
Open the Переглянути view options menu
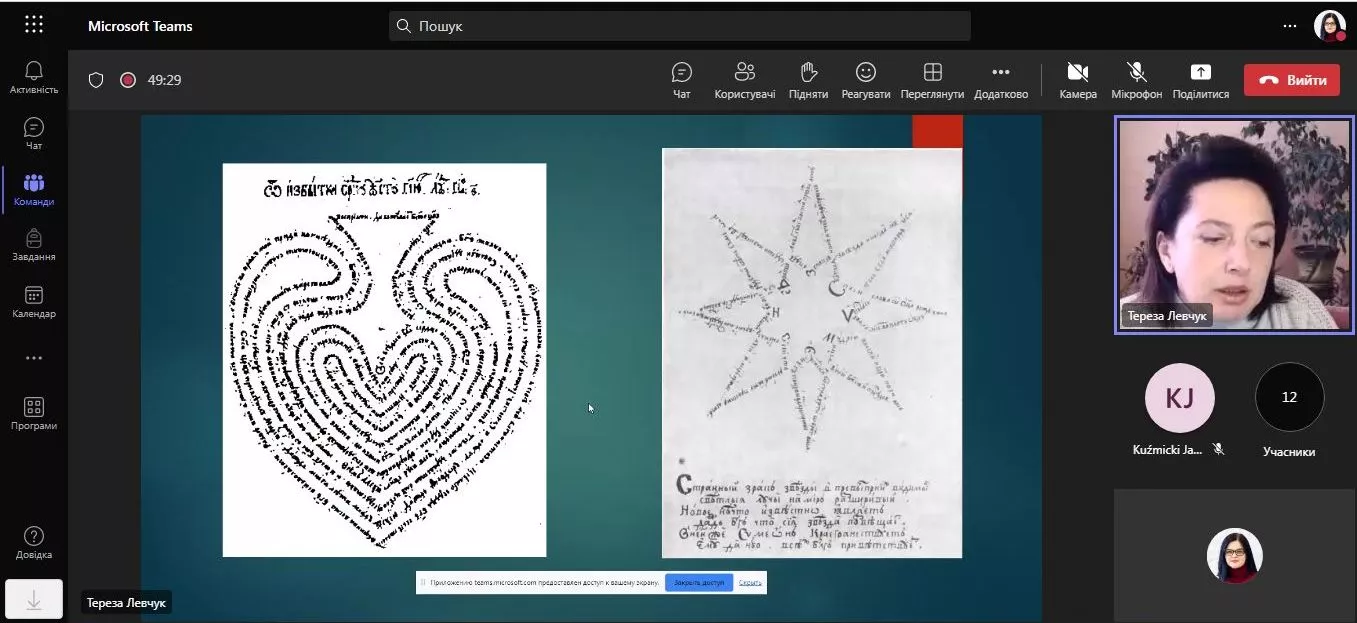click(x=932, y=80)
